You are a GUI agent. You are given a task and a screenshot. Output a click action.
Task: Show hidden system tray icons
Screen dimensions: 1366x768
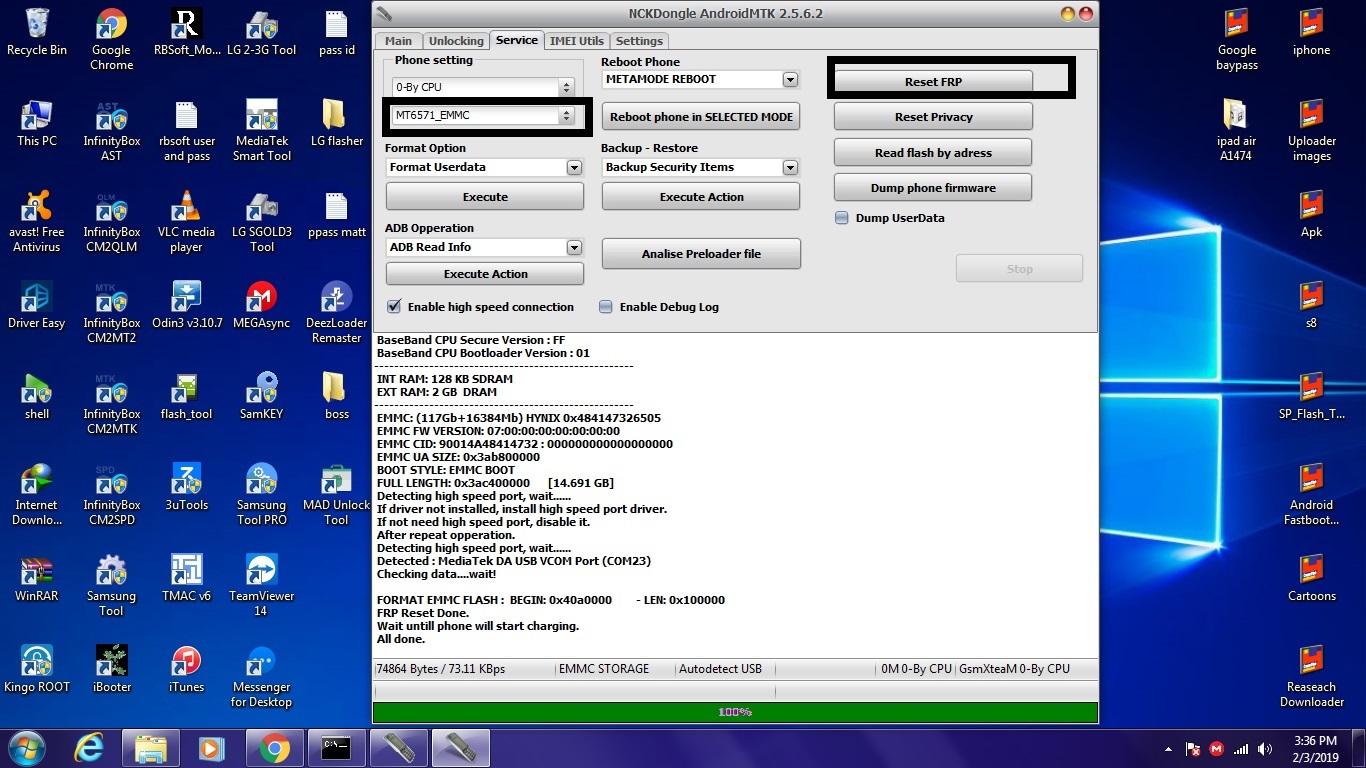1169,749
